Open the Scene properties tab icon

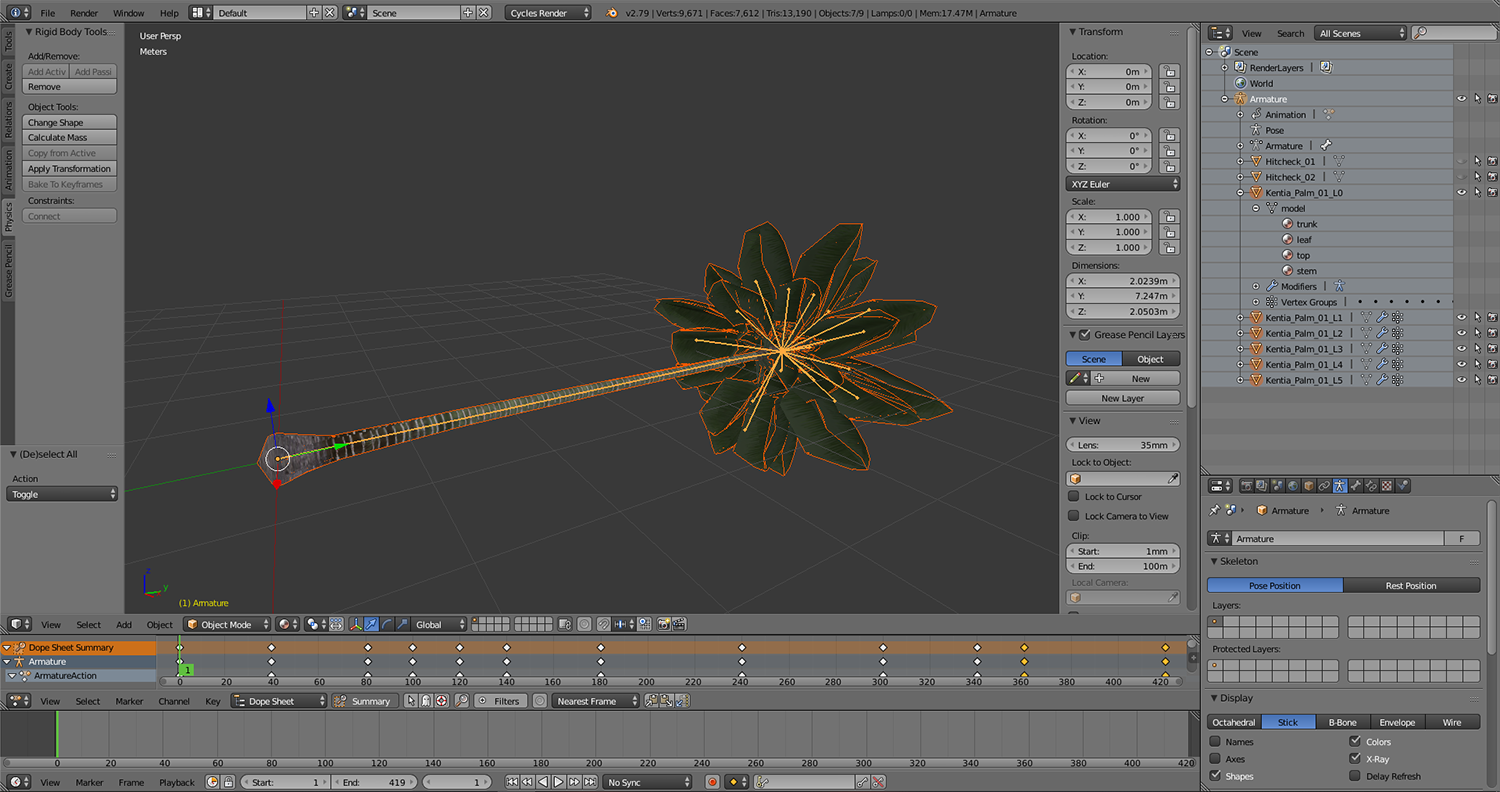[x=1277, y=486]
